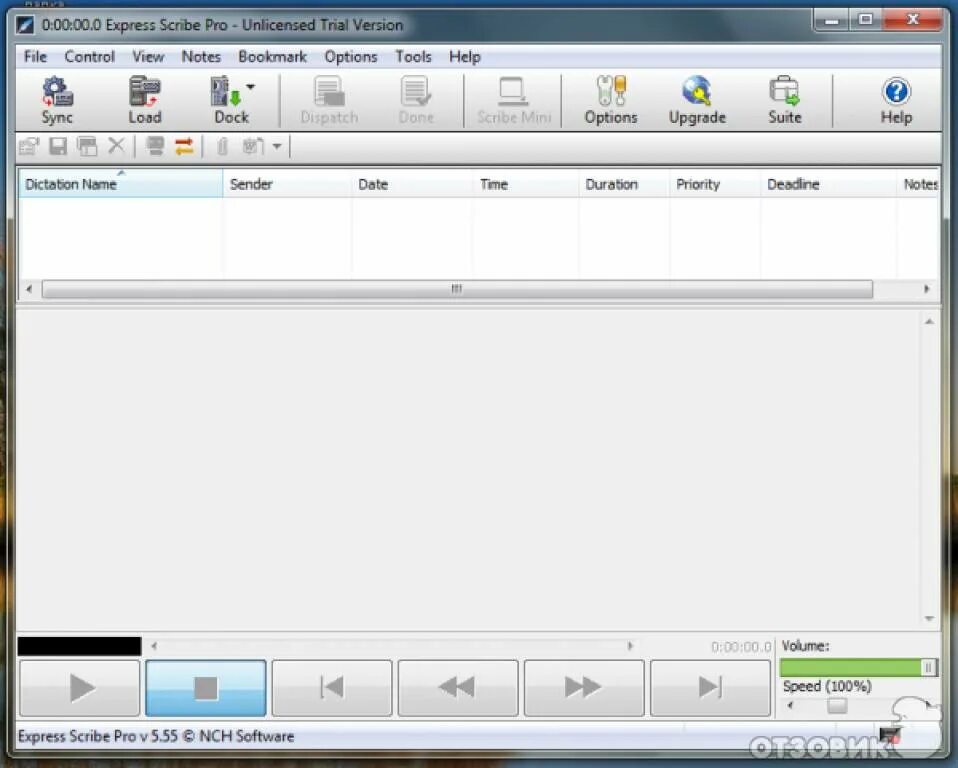Sort by Sender column header
Screen dimensions: 958x768
click(287, 184)
